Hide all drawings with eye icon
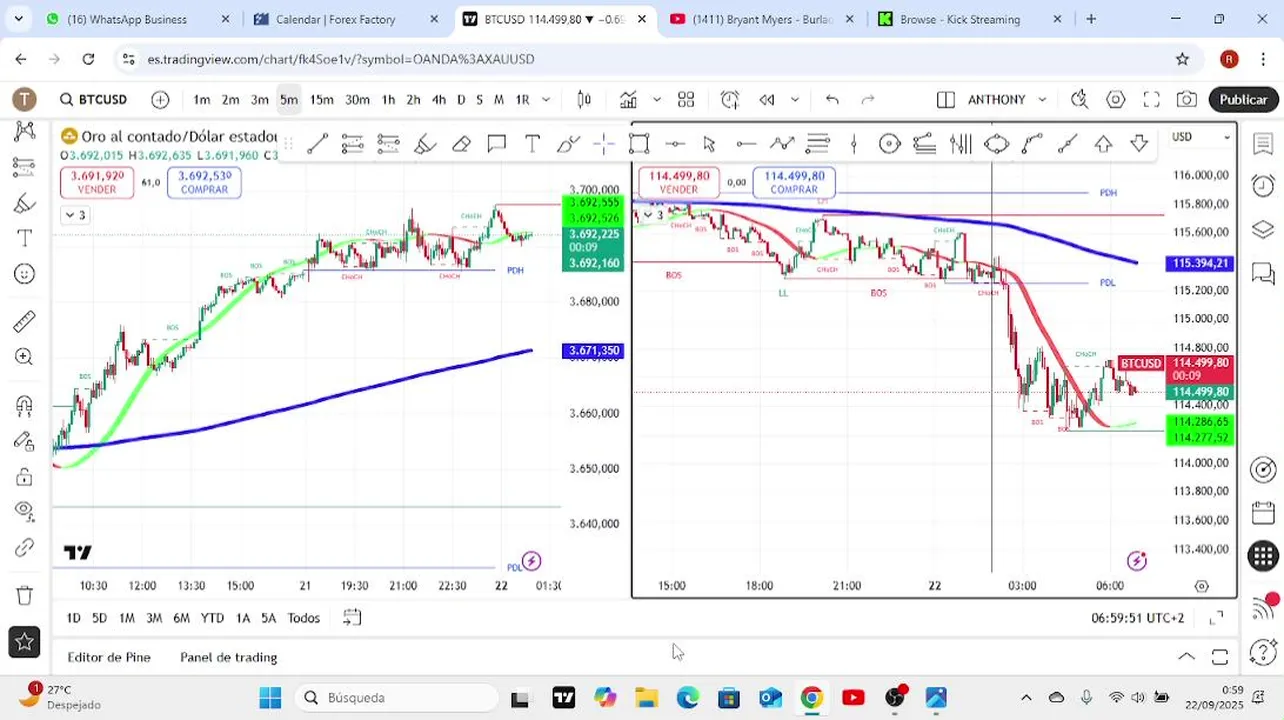The width and height of the screenshot is (1284, 720). click(x=24, y=511)
